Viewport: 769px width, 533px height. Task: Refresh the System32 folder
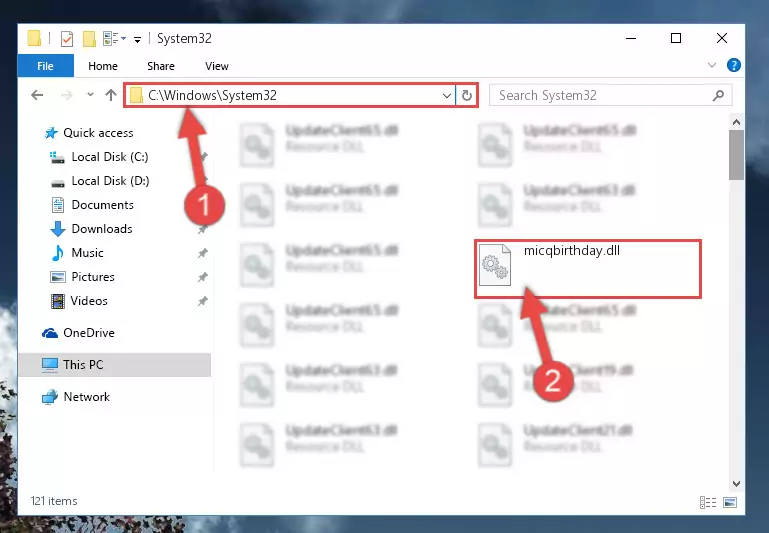pos(466,96)
